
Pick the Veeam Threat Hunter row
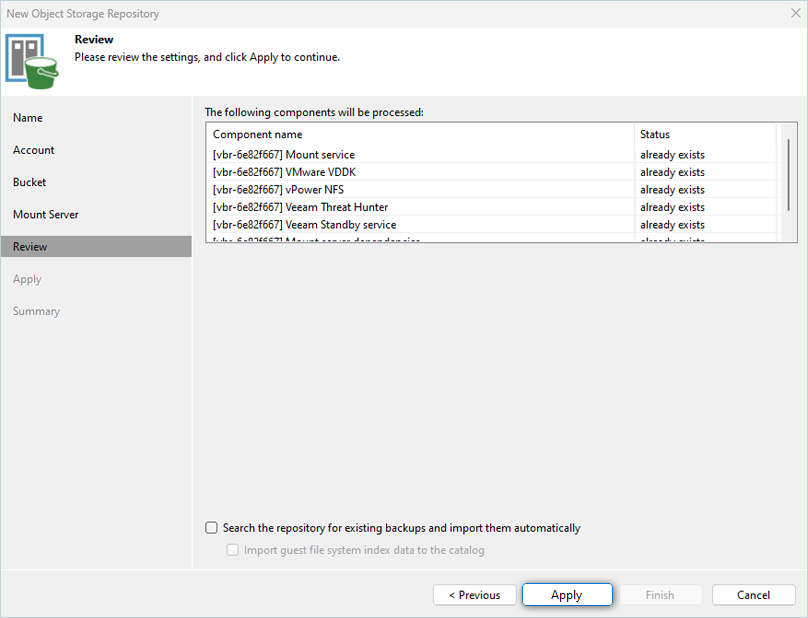coord(300,207)
